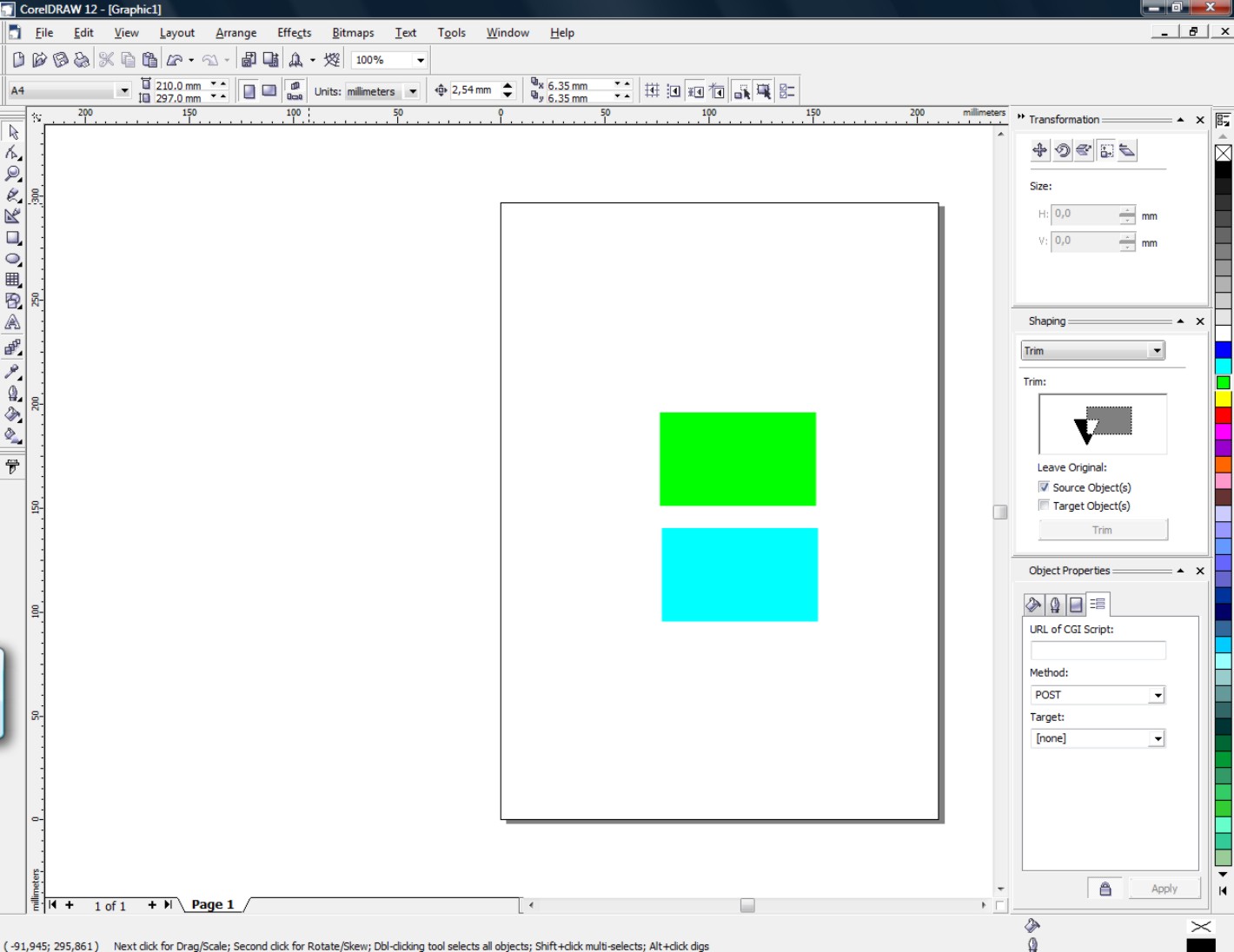Select the Ellipse tool
Image resolution: width=1234 pixels, height=952 pixels.
tap(13, 259)
